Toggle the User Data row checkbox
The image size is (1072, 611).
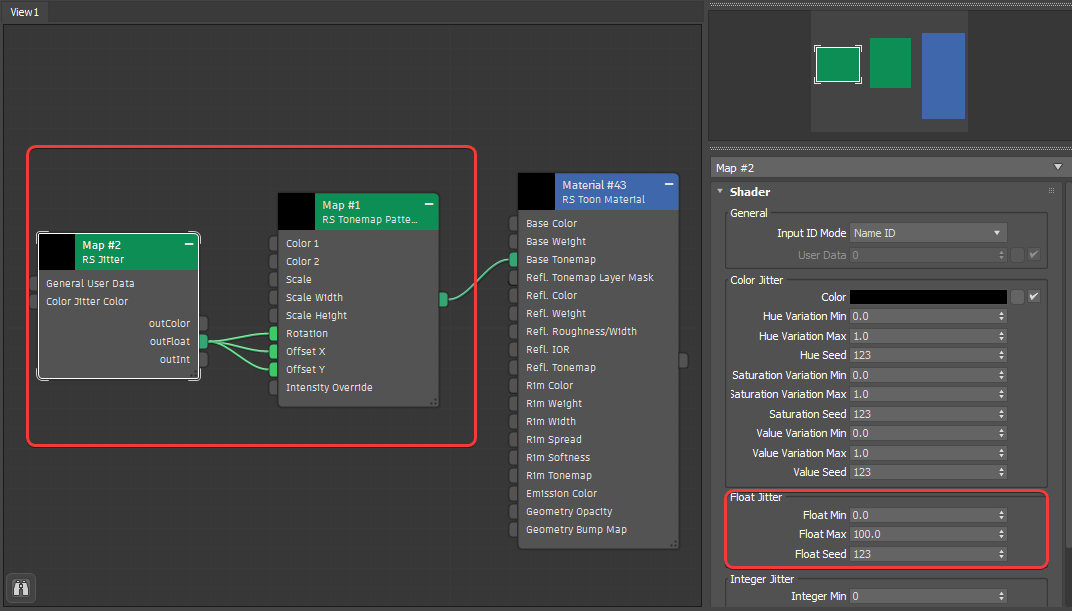pos(1034,255)
